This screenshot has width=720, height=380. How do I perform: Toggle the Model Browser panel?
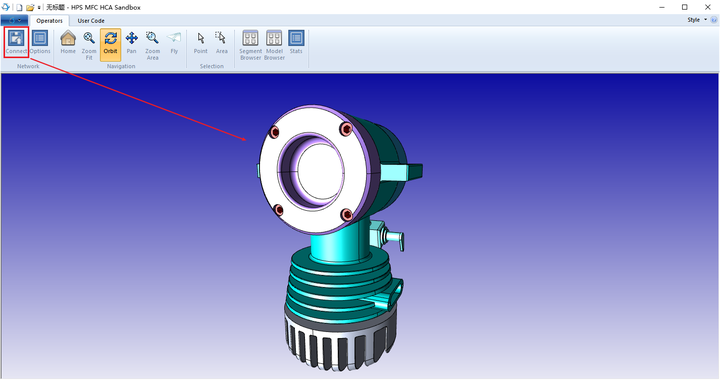274,45
